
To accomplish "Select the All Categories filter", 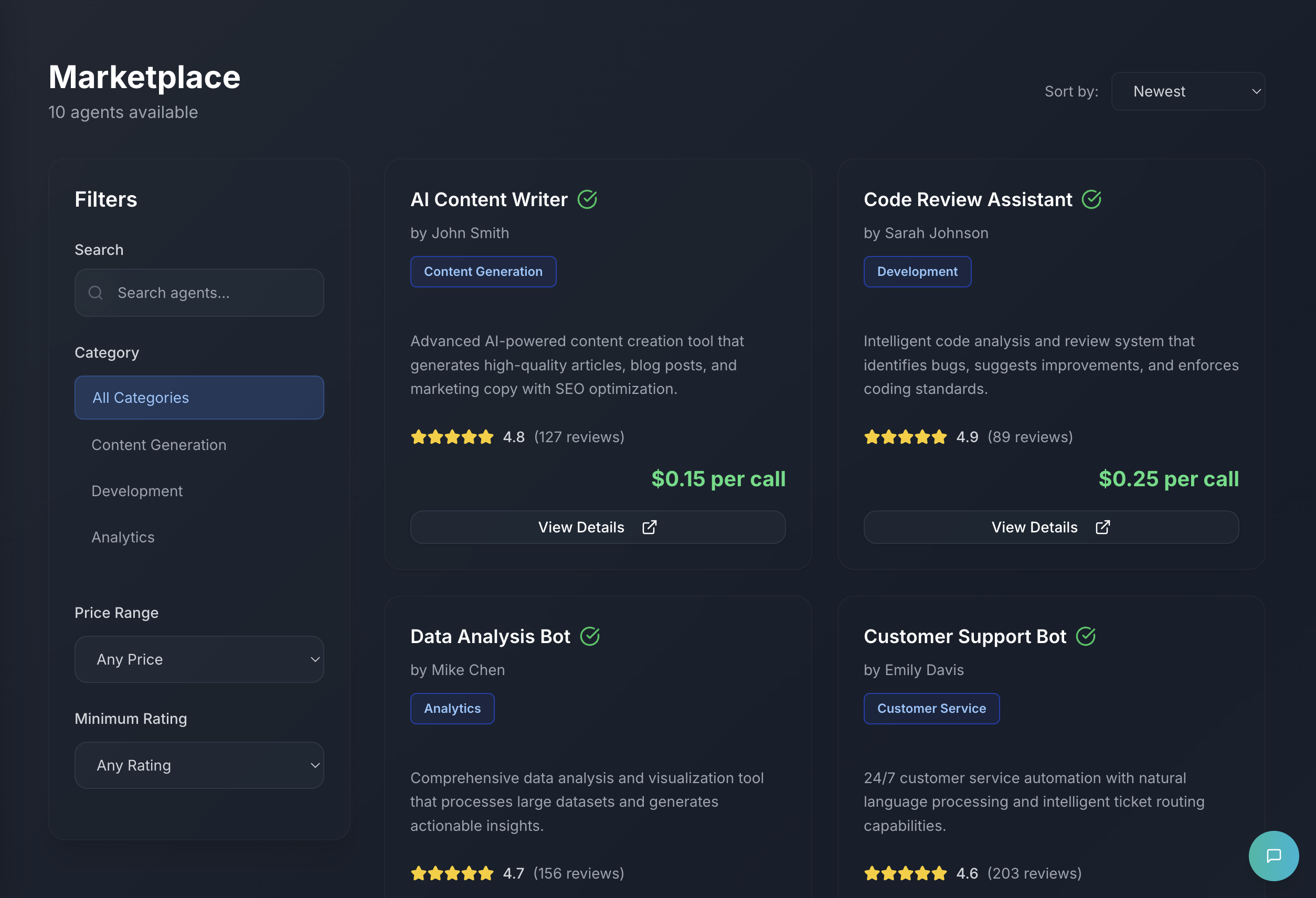I will (x=199, y=398).
